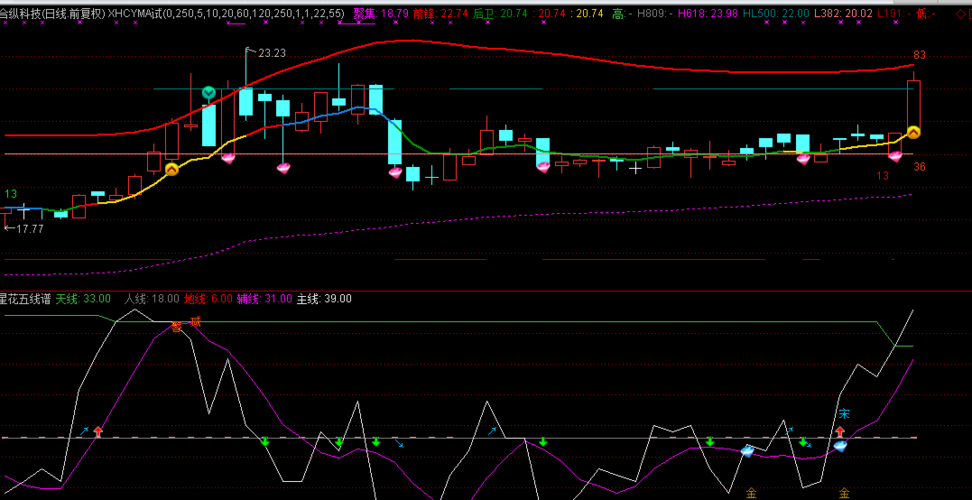Click the H618: 23.98 header value
This screenshot has width=972, height=500.
point(710,12)
